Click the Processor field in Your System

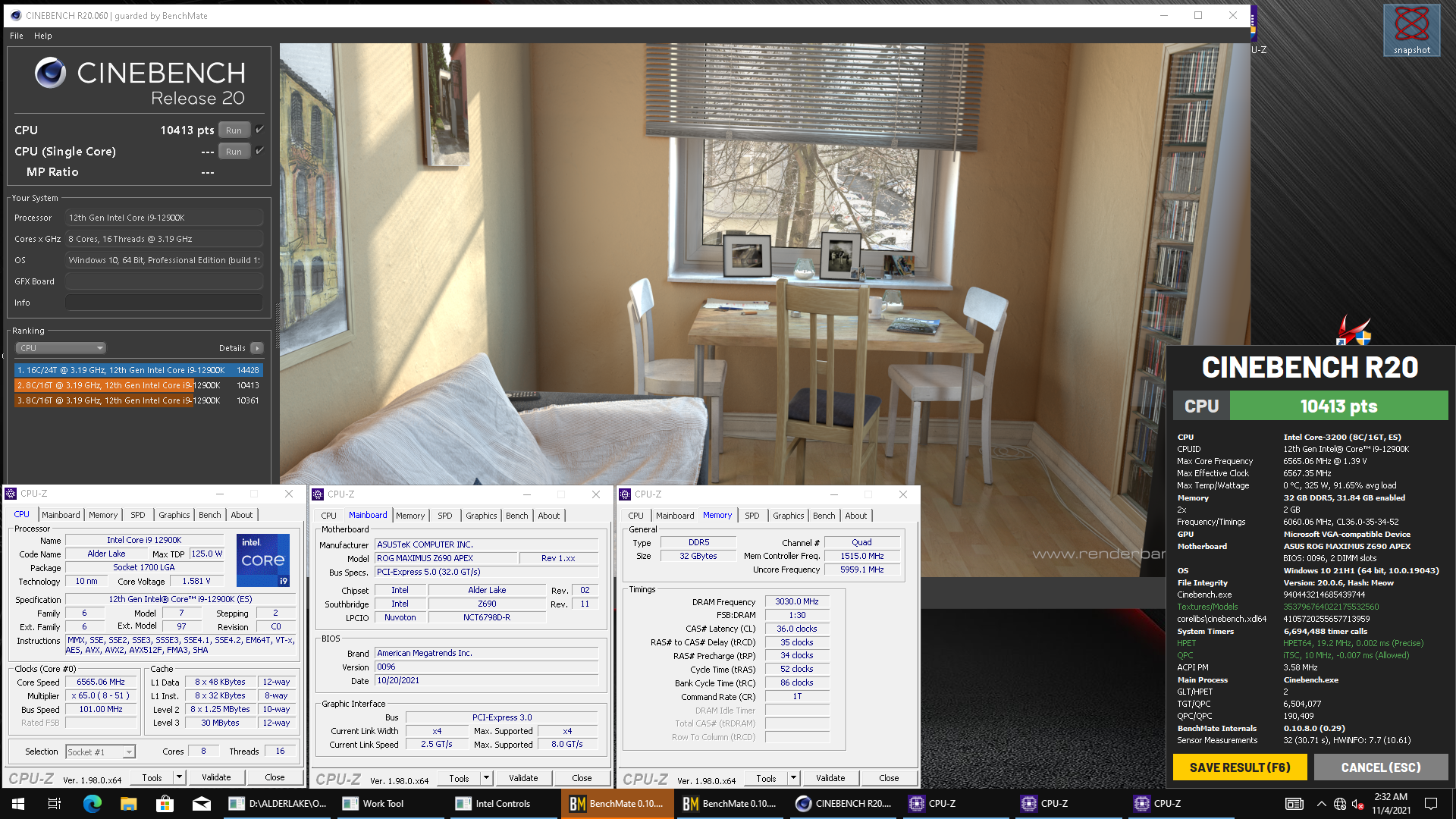pyautogui.click(x=164, y=218)
